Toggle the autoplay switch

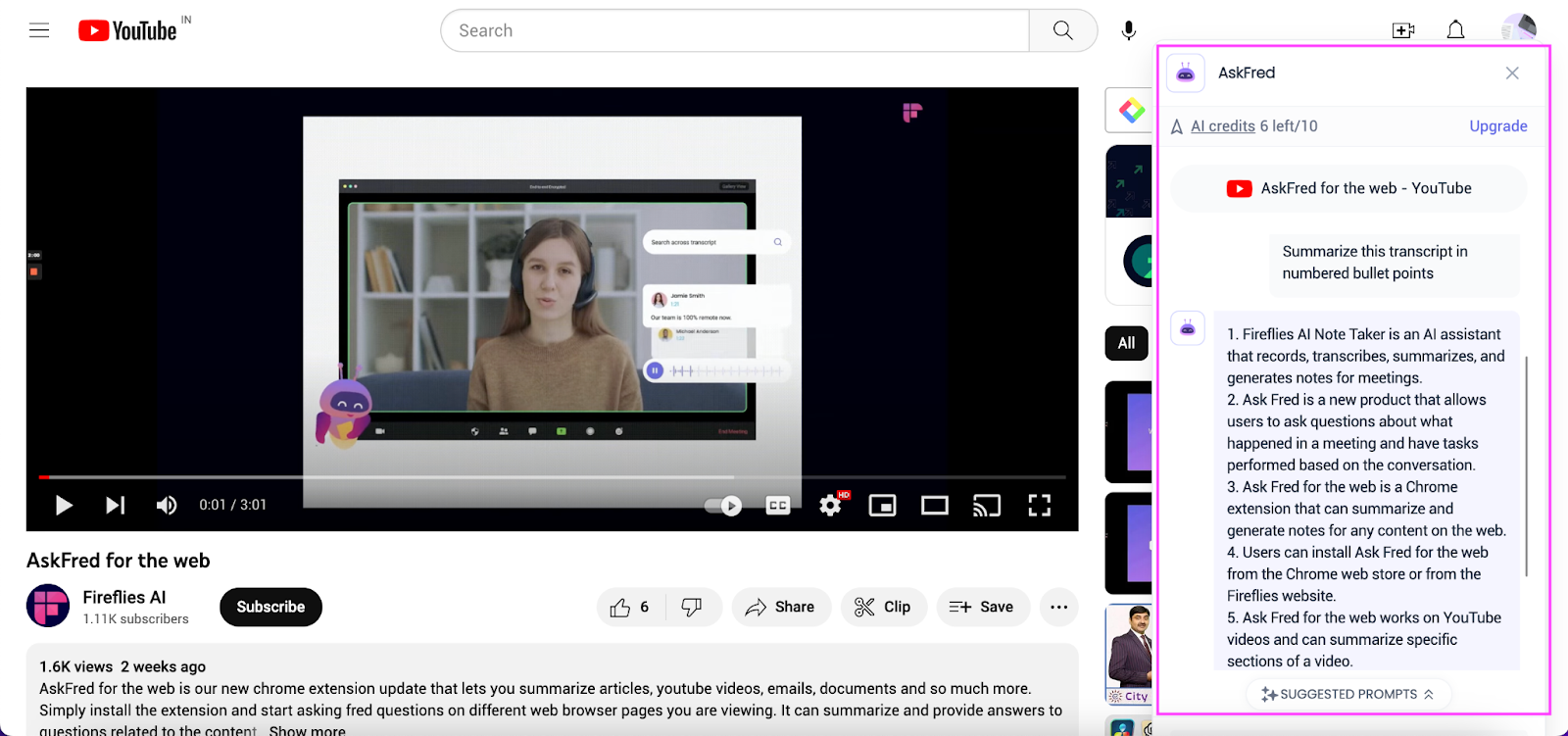[x=723, y=506]
